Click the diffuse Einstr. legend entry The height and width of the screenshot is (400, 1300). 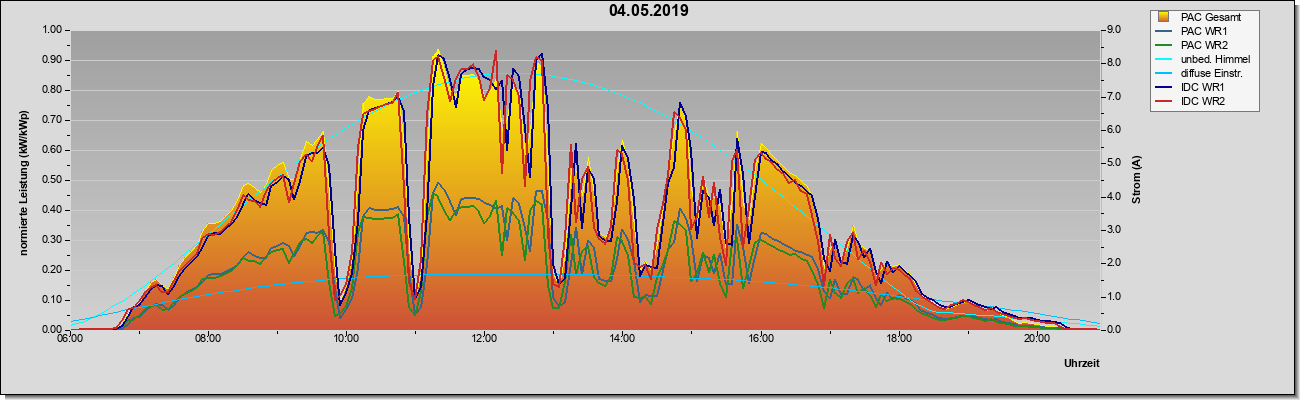pyautogui.click(x=1204, y=73)
